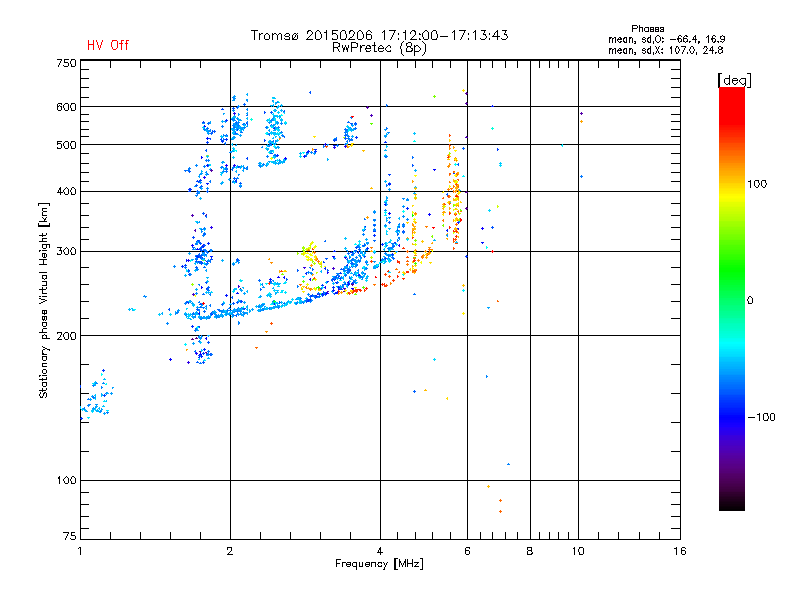The width and height of the screenshot is (800, 600).
Task: Click the '[deg]' colorbar unit label
Action: pos(734,81)
